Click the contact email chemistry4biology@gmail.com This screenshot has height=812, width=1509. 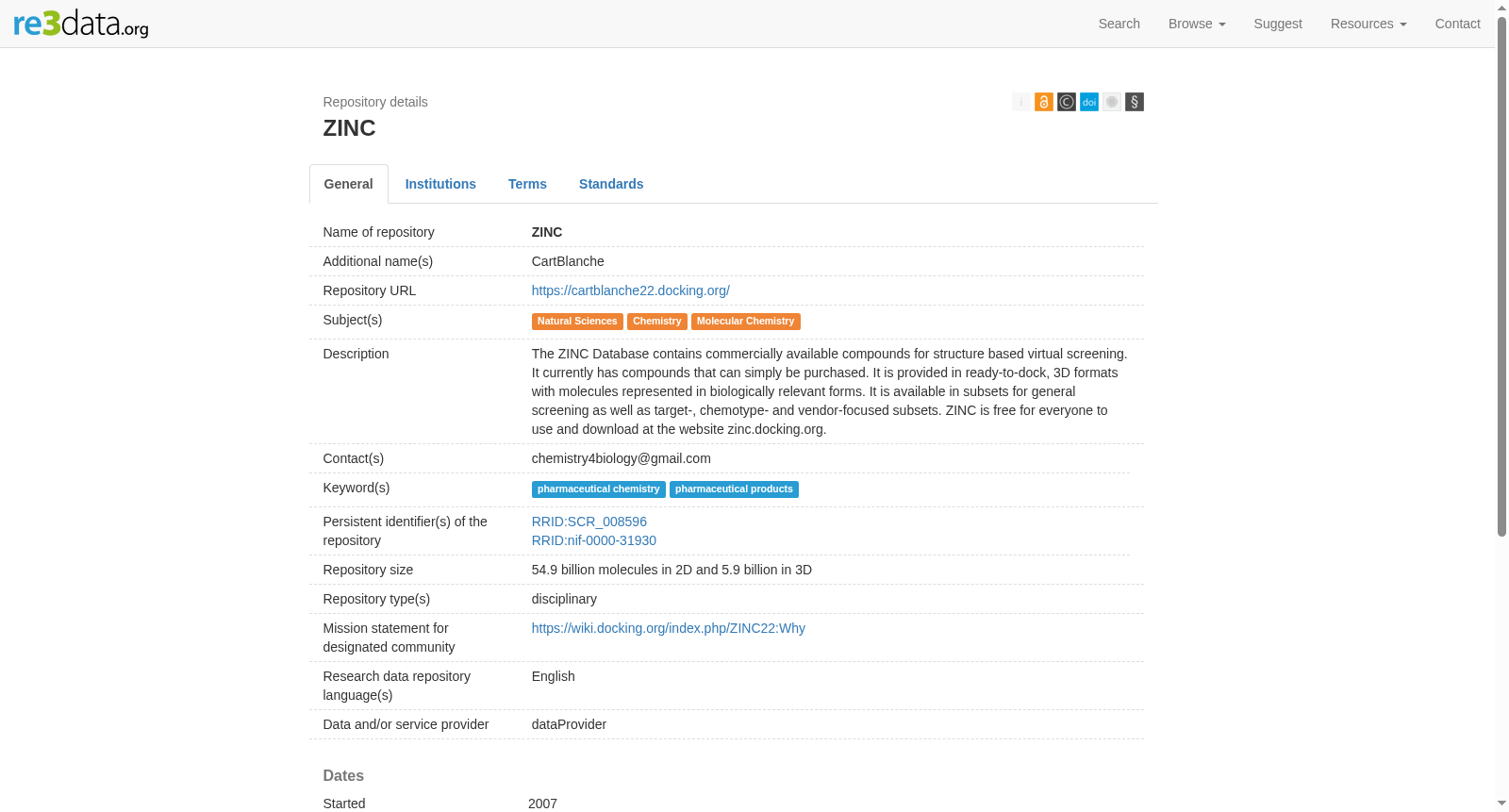coord(622,458)
